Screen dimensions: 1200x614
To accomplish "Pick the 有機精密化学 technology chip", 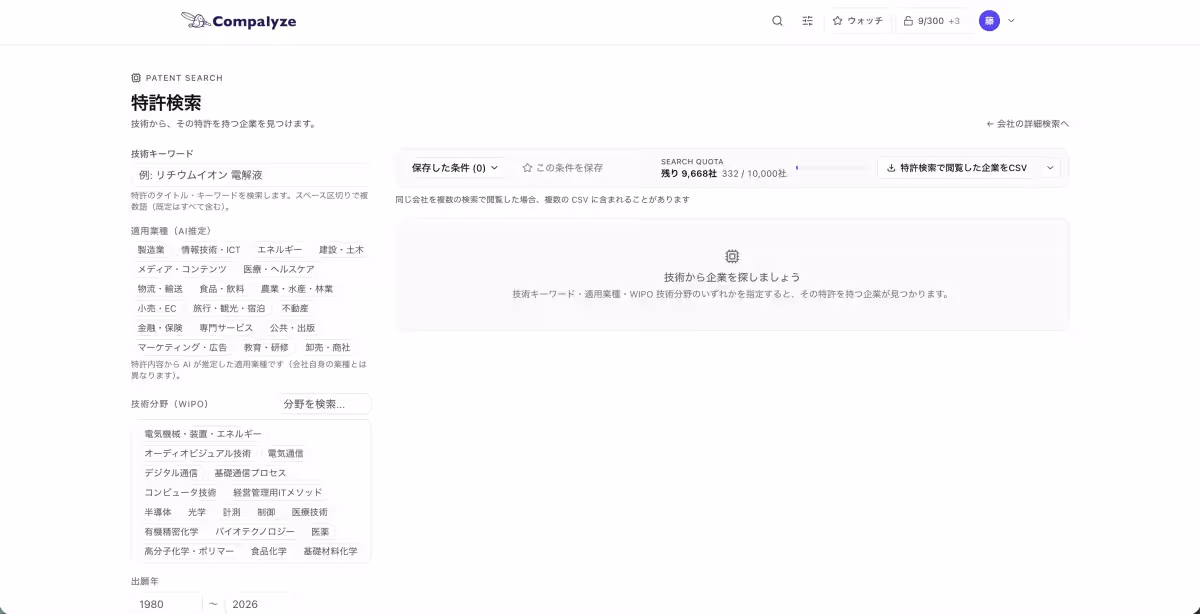I will click(x=171, y=531).
